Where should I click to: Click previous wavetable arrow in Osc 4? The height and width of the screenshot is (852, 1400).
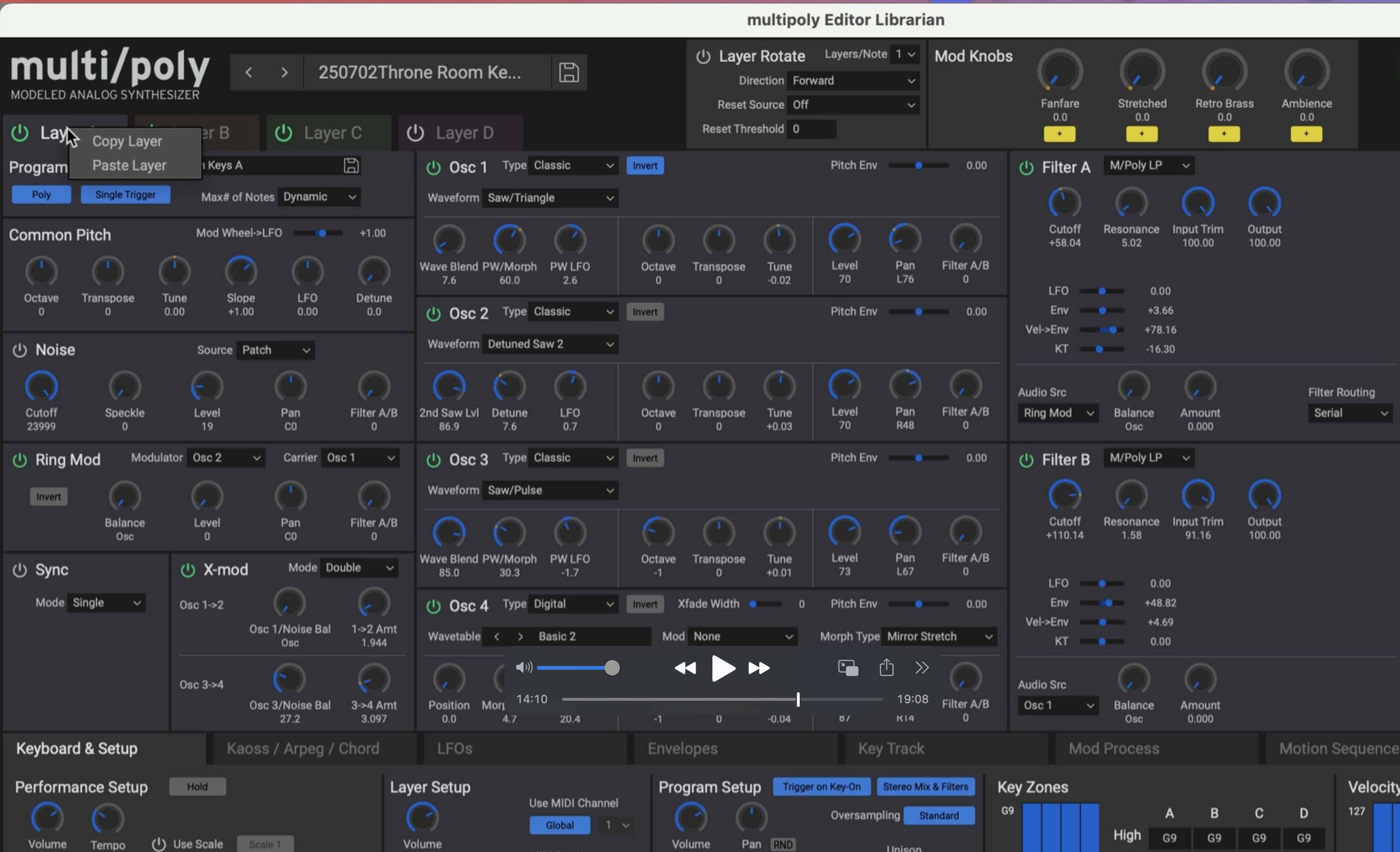[x=497, y=637]
